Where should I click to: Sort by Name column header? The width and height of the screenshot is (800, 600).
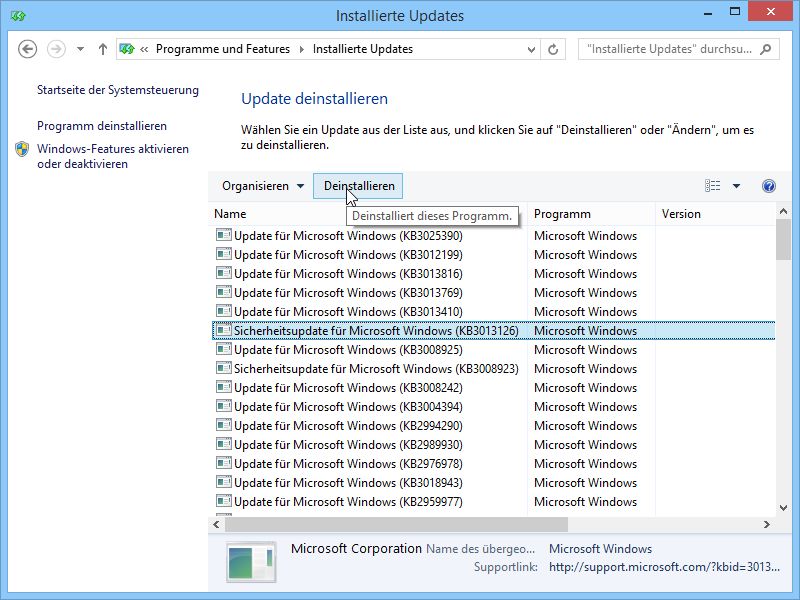click(x=230, y=214)
